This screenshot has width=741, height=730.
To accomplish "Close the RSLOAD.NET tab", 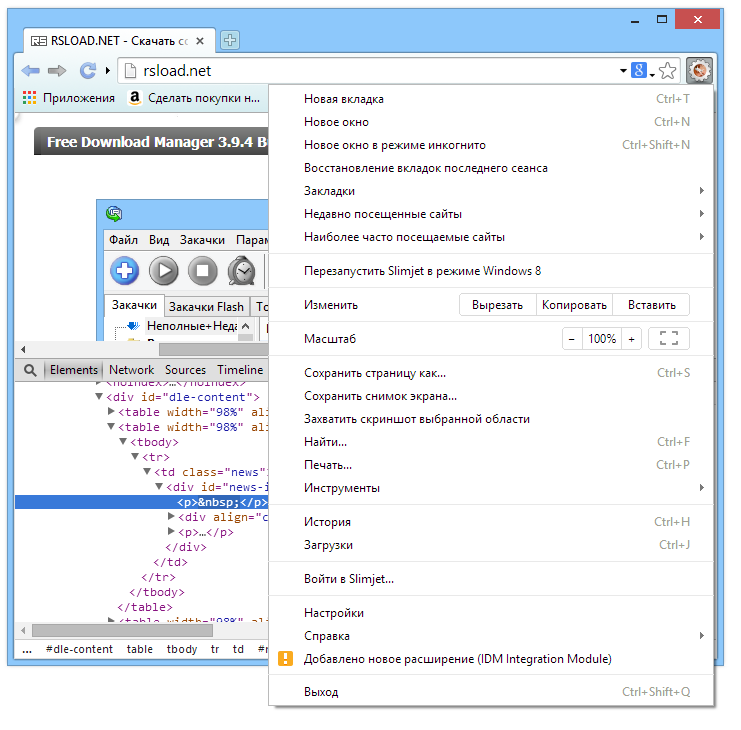I will [x=200, y=41].
